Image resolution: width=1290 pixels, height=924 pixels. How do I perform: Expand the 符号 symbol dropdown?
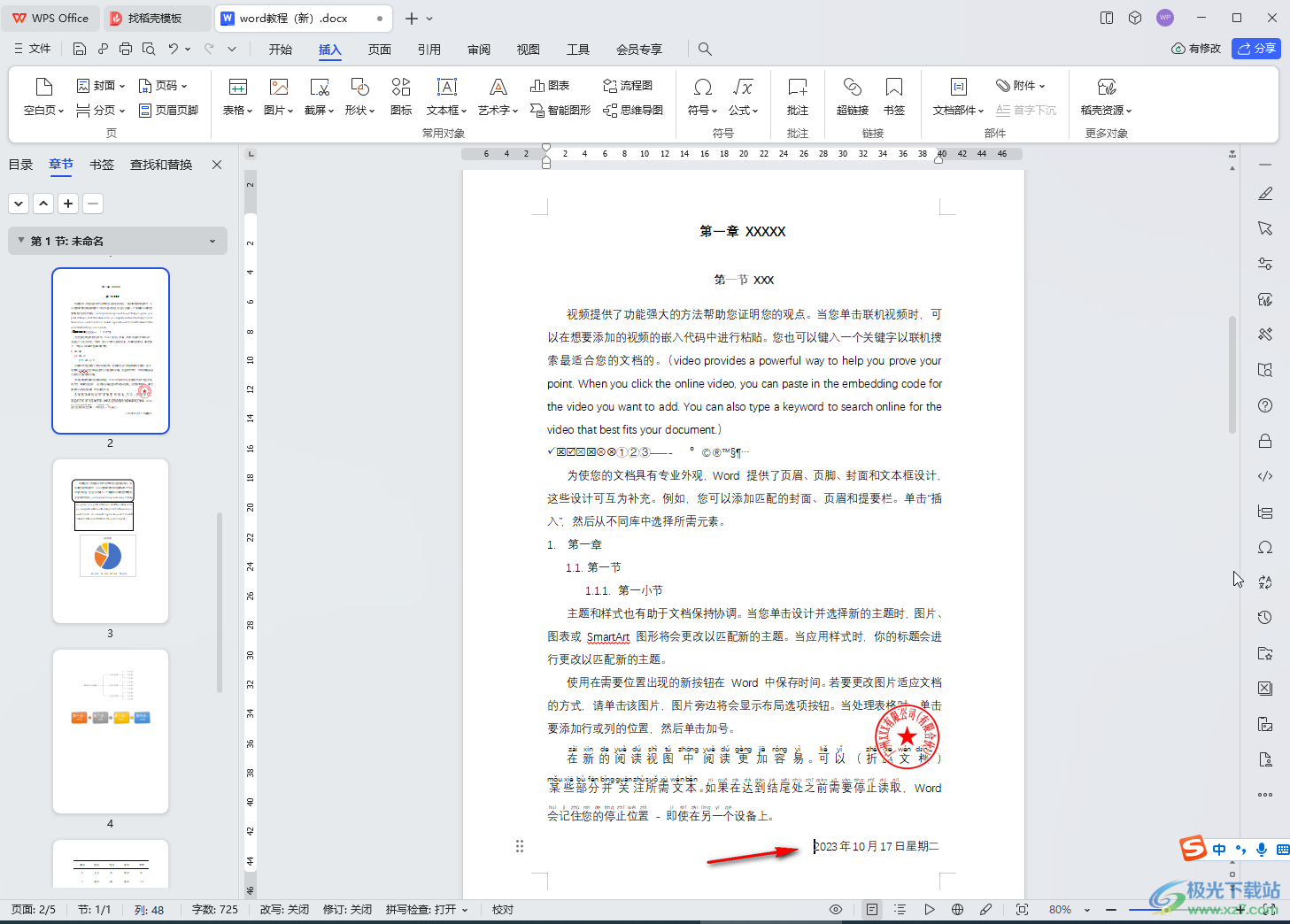point(703,110)
